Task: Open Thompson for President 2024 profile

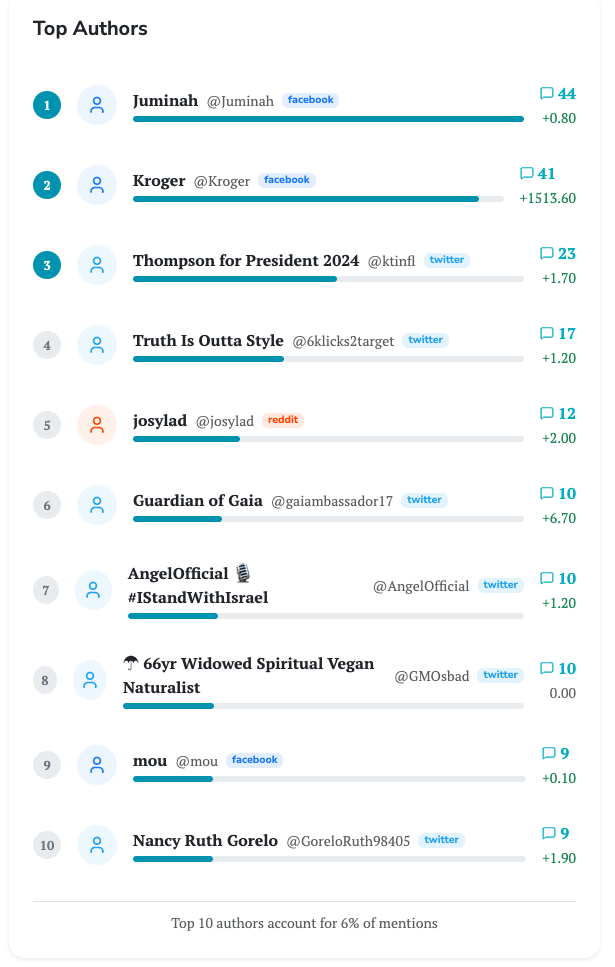Action: [246, 261]
